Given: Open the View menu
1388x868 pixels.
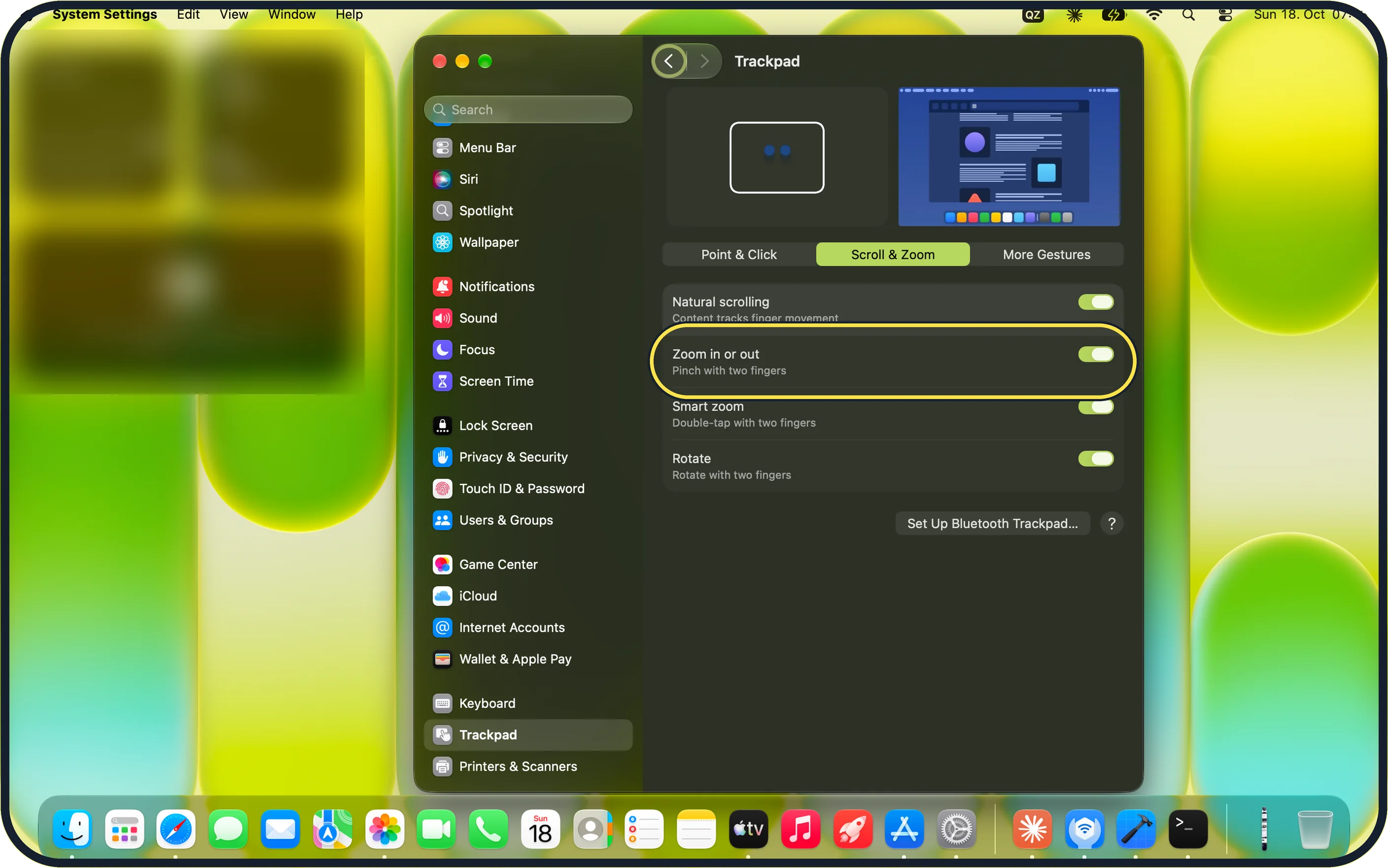Looking at the screenshot, I should click(x=233, y=14).
